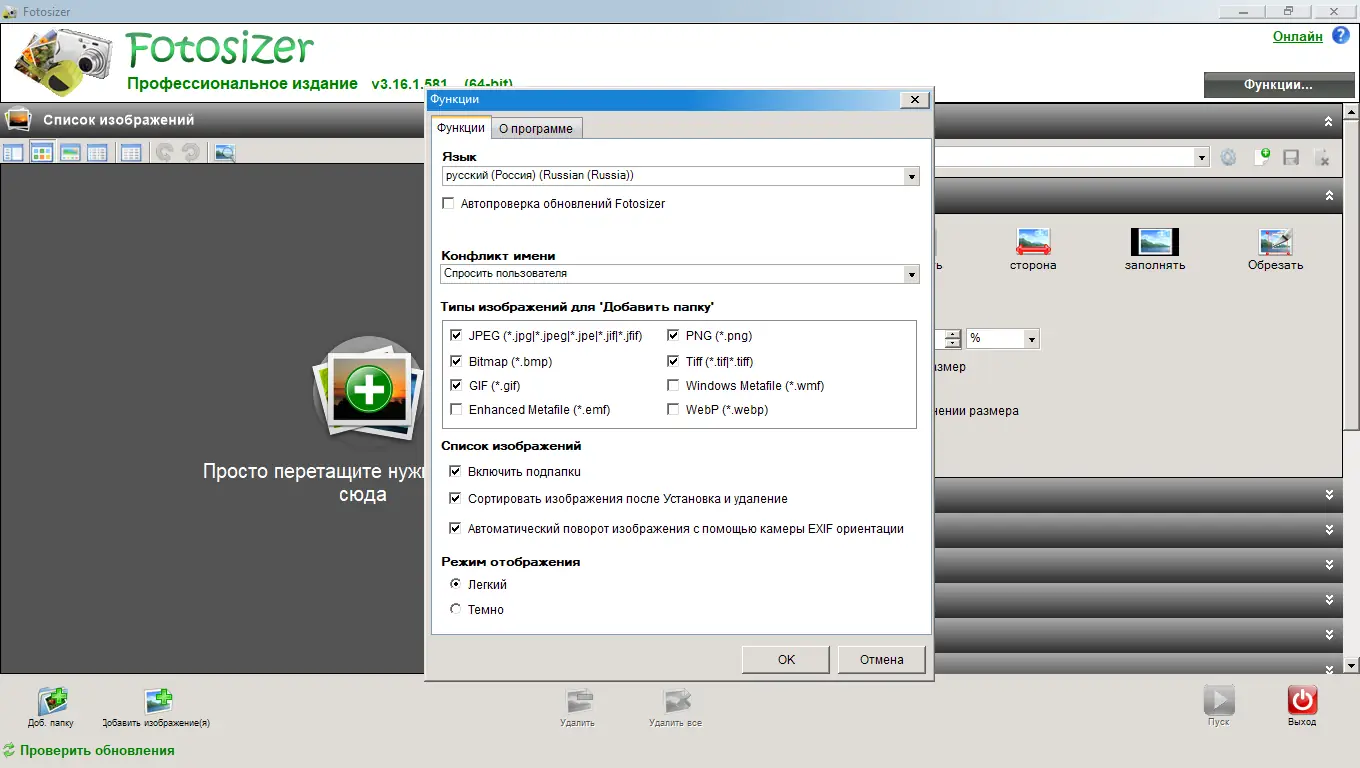Collapse the resize settings section chevron
The image size is (1360, 768).
pyautogui.click(x=1329, y=196)
